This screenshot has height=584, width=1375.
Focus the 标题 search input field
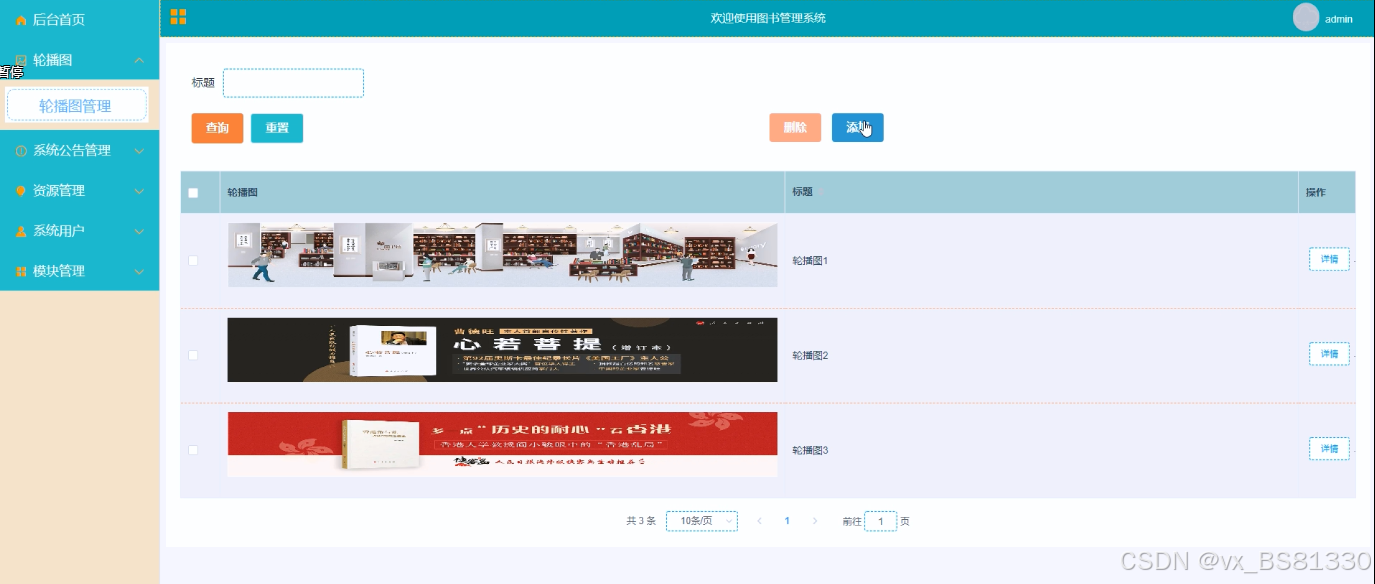(x=293, y=83)
